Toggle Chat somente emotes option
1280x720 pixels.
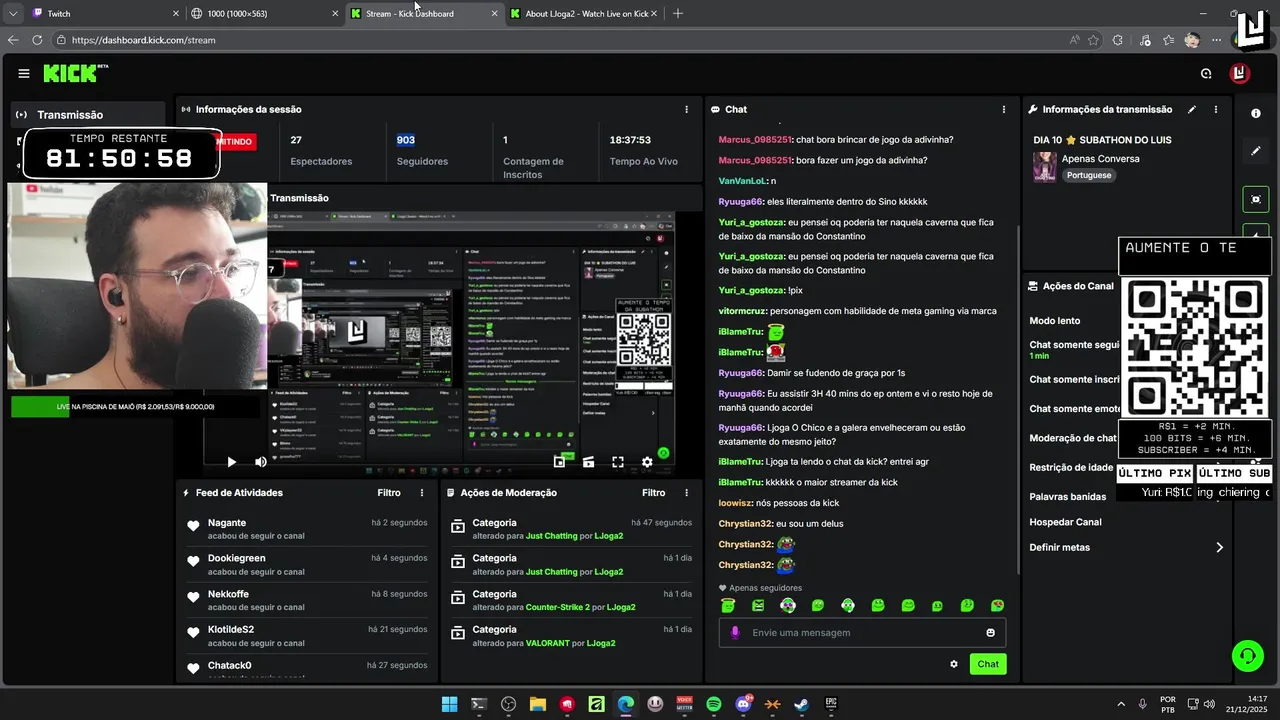(1074, 408)
